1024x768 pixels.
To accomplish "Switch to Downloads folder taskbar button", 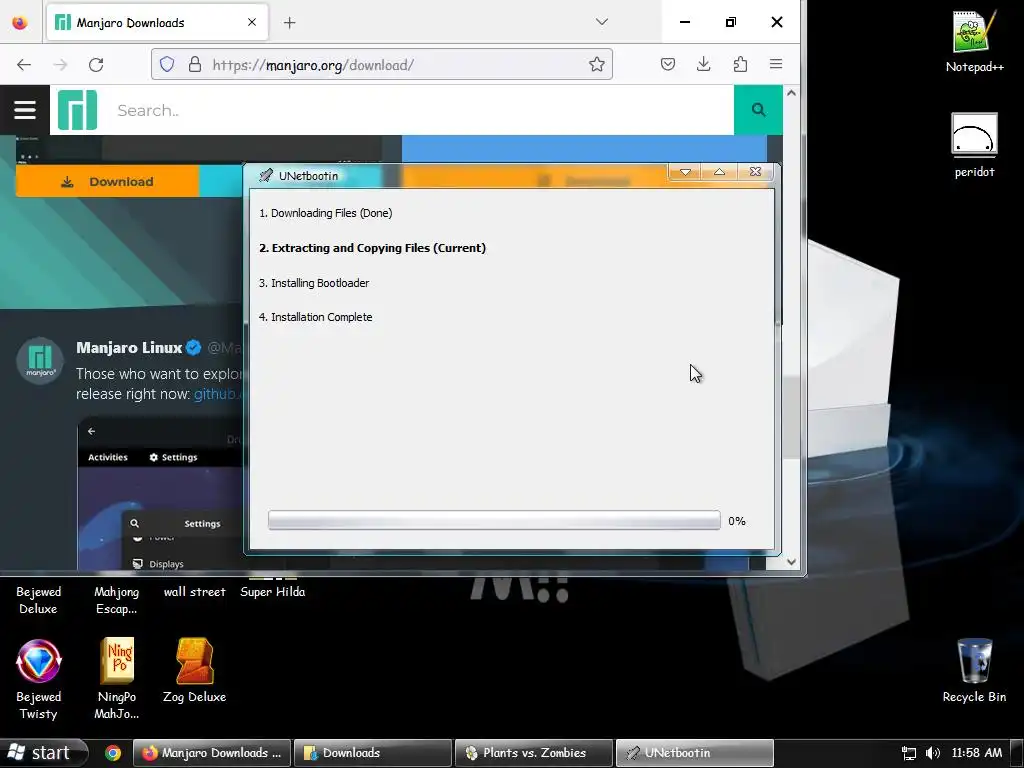I will click(372, 753).
